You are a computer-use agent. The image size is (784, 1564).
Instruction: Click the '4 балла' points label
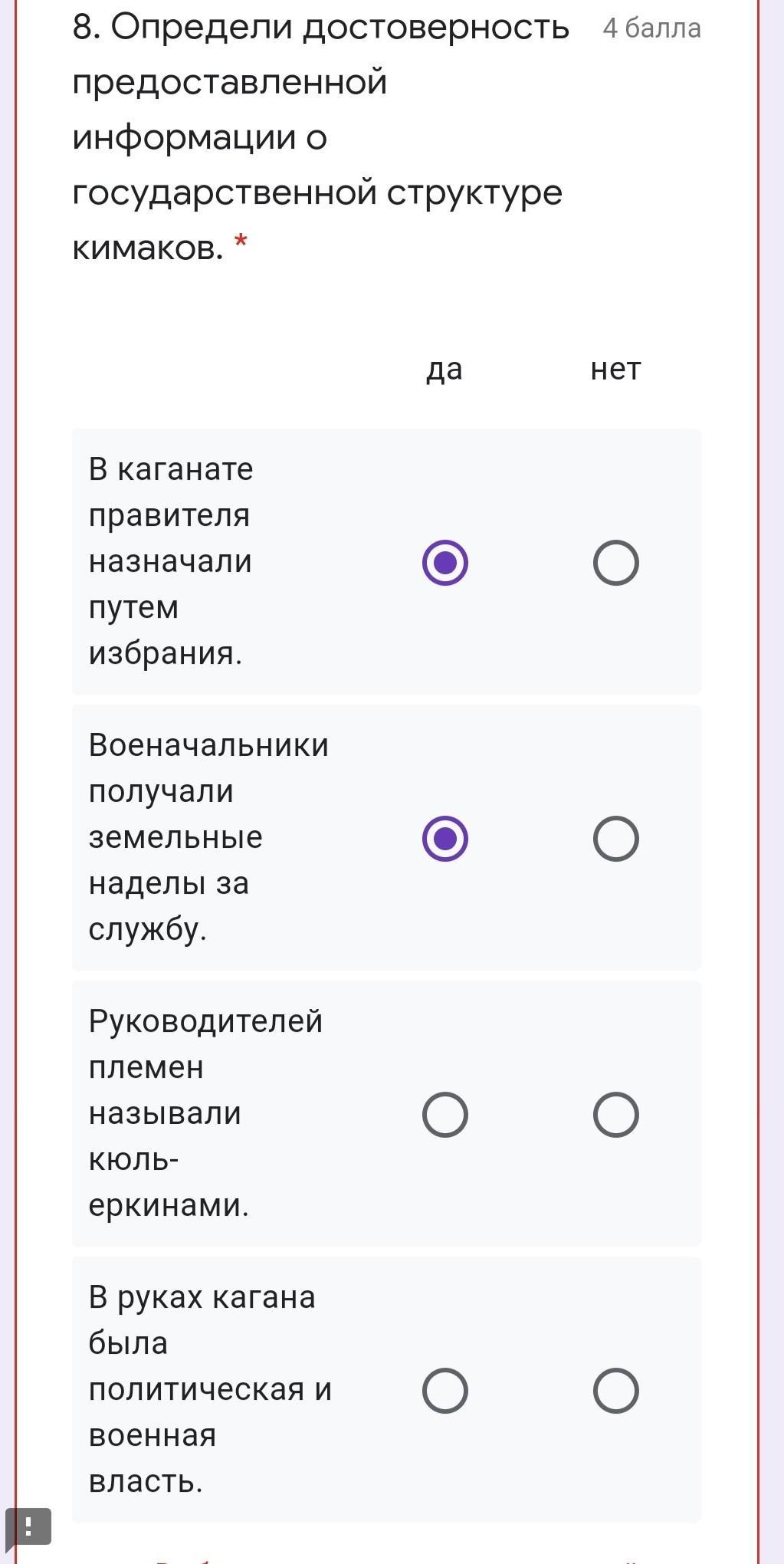[651, 28]
